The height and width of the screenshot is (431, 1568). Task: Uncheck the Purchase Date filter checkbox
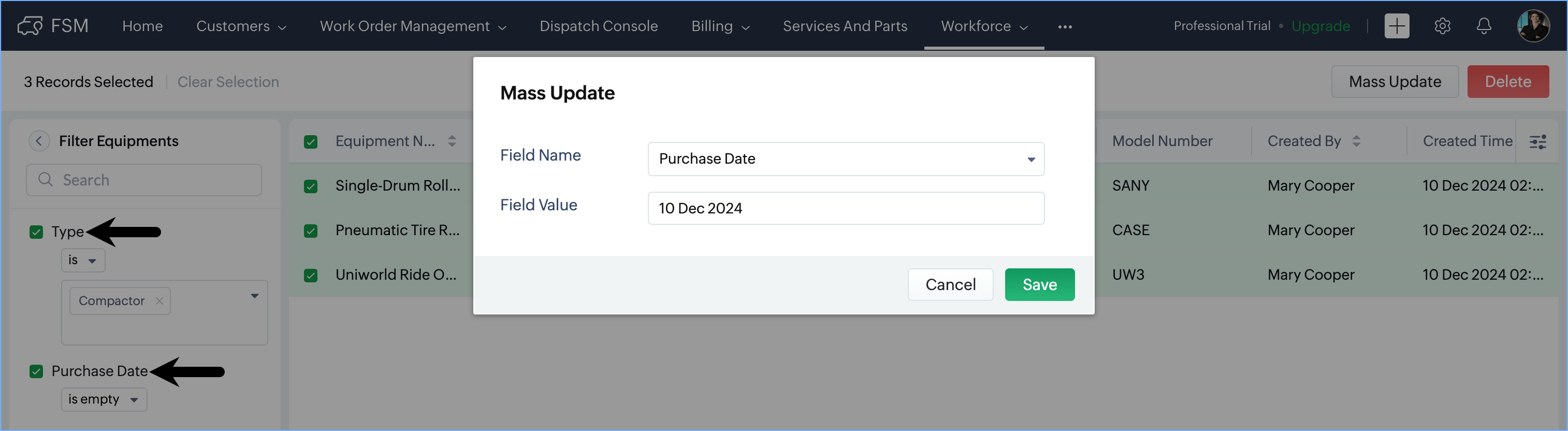37,371
